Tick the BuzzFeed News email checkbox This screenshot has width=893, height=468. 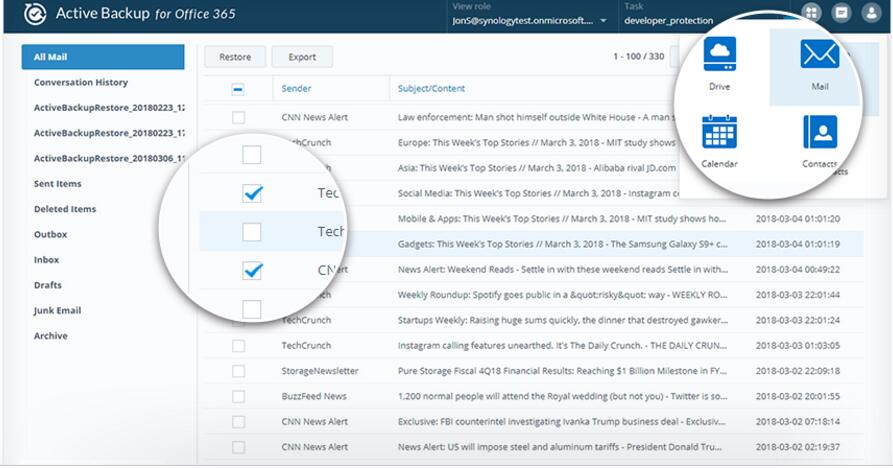238,396
